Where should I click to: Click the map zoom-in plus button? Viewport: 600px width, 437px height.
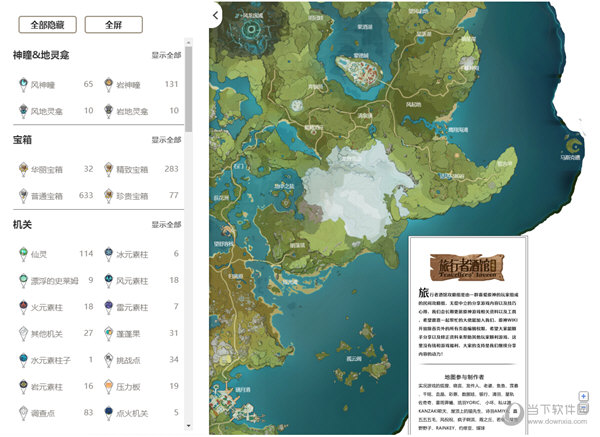point(583,396)
